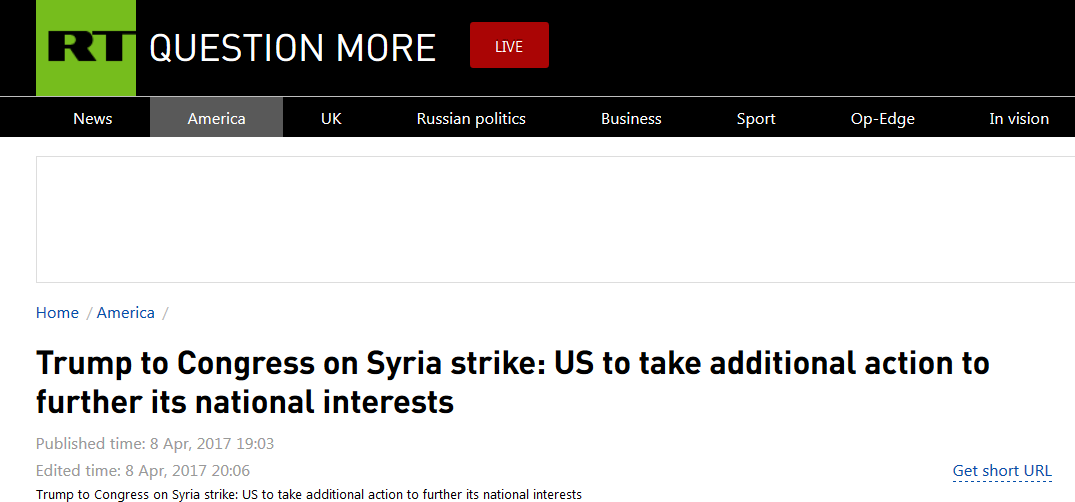Click the empty banner ad box

(555, 219)
